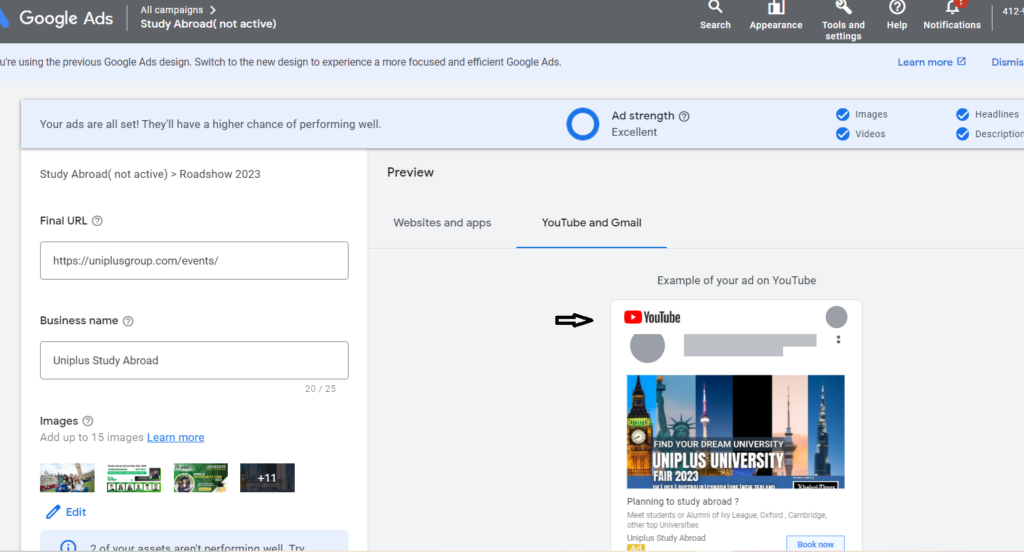Open the +11 more images thumbnail
Viewport: 1024px width, 552px height.
[x=267, y=478]
